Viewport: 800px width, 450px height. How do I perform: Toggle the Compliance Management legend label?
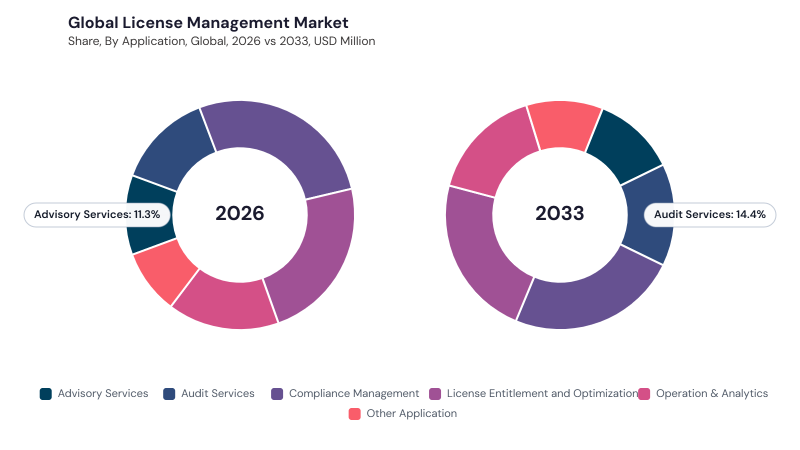(x=354, y=393)
